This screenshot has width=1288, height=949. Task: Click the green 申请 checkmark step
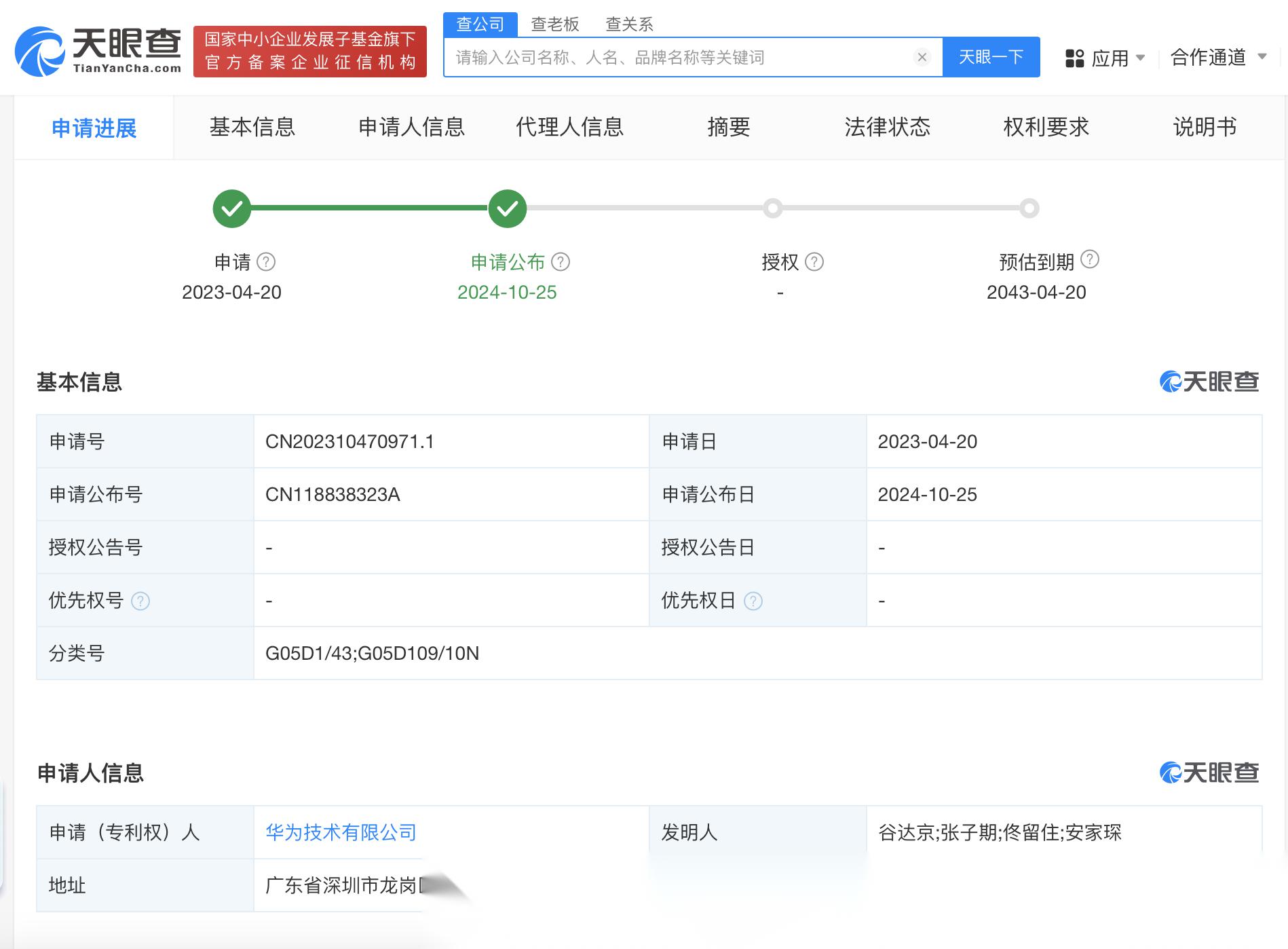232,208
